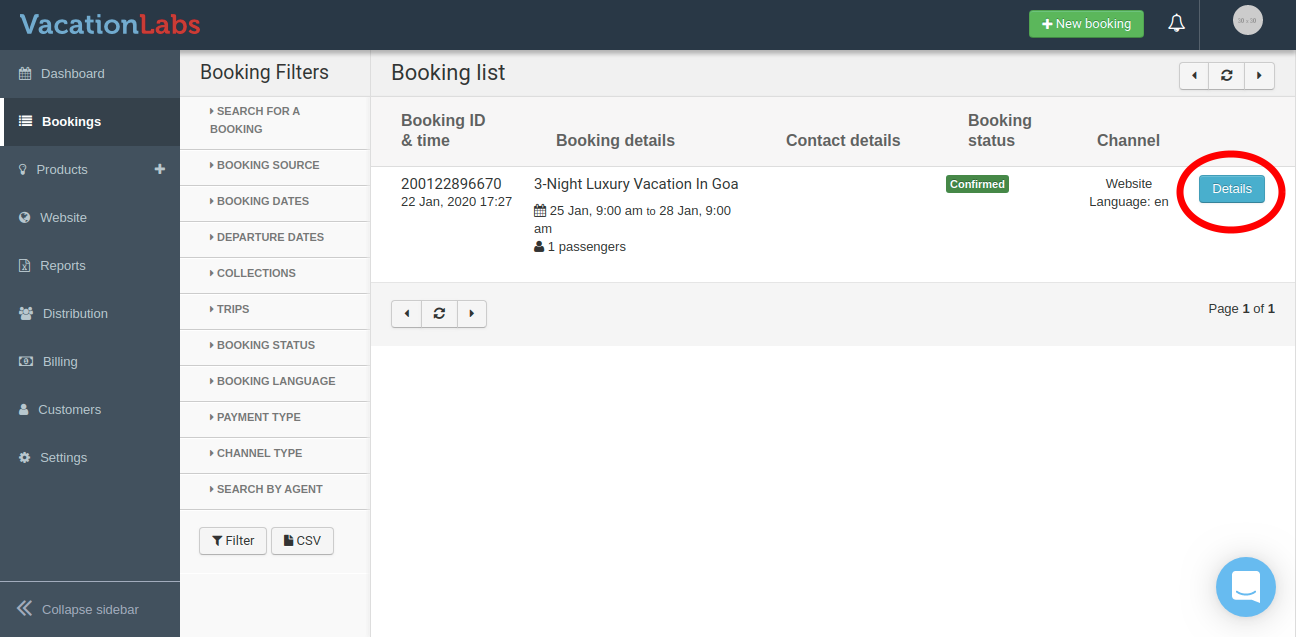Open Details for the Goa booking
Image resolution: width=1296 pixels, height=637 pixels.
pyautogui.click(x=1231, y=189)
